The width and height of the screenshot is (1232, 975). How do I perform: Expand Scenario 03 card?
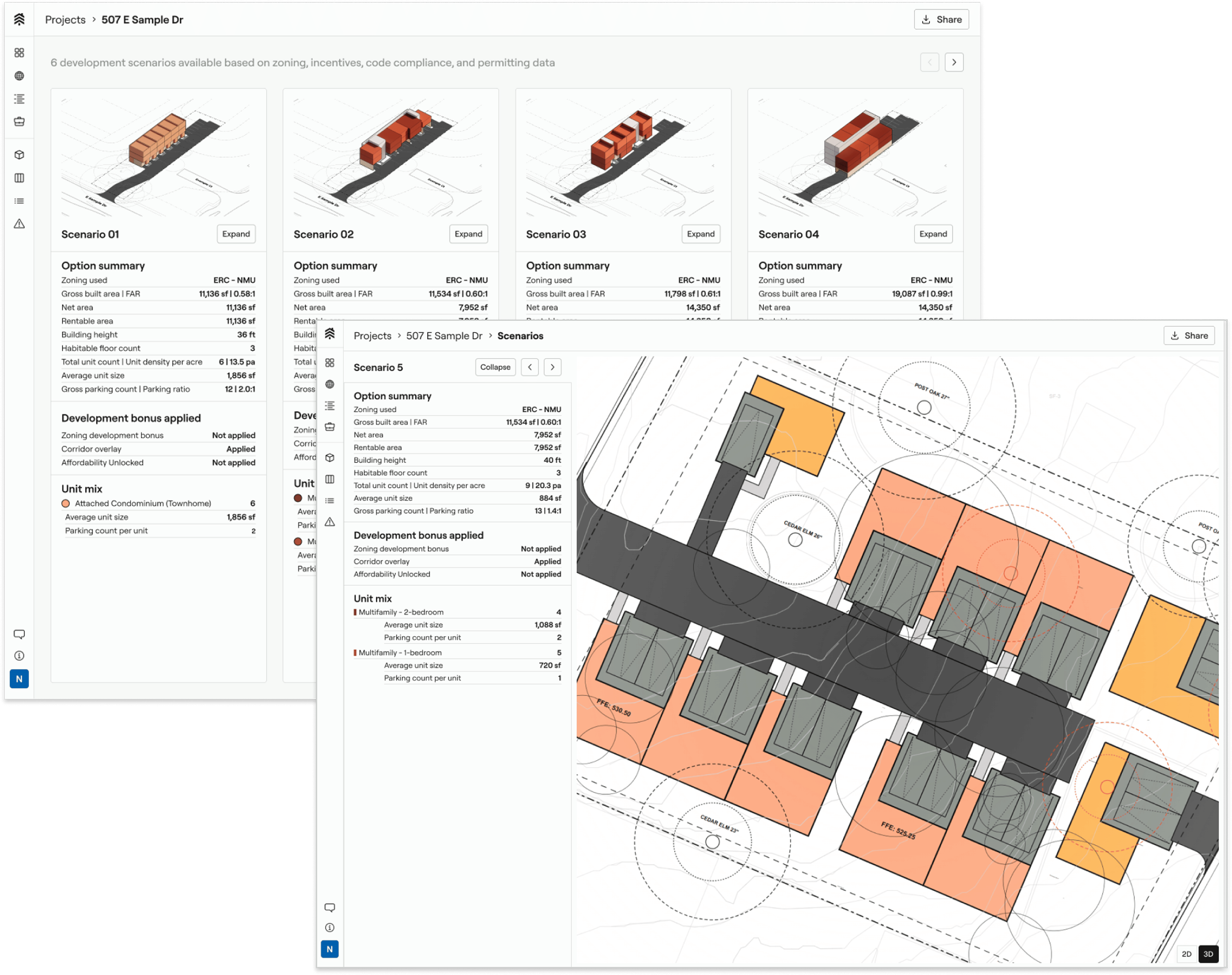(x=701, y=234)
